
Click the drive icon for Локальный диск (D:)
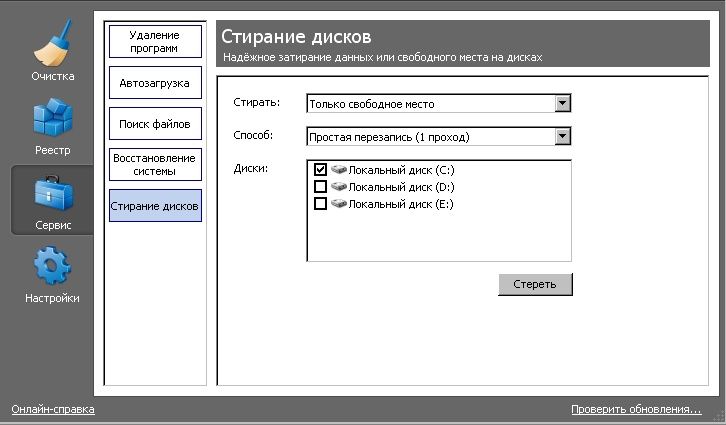[338, 187]
